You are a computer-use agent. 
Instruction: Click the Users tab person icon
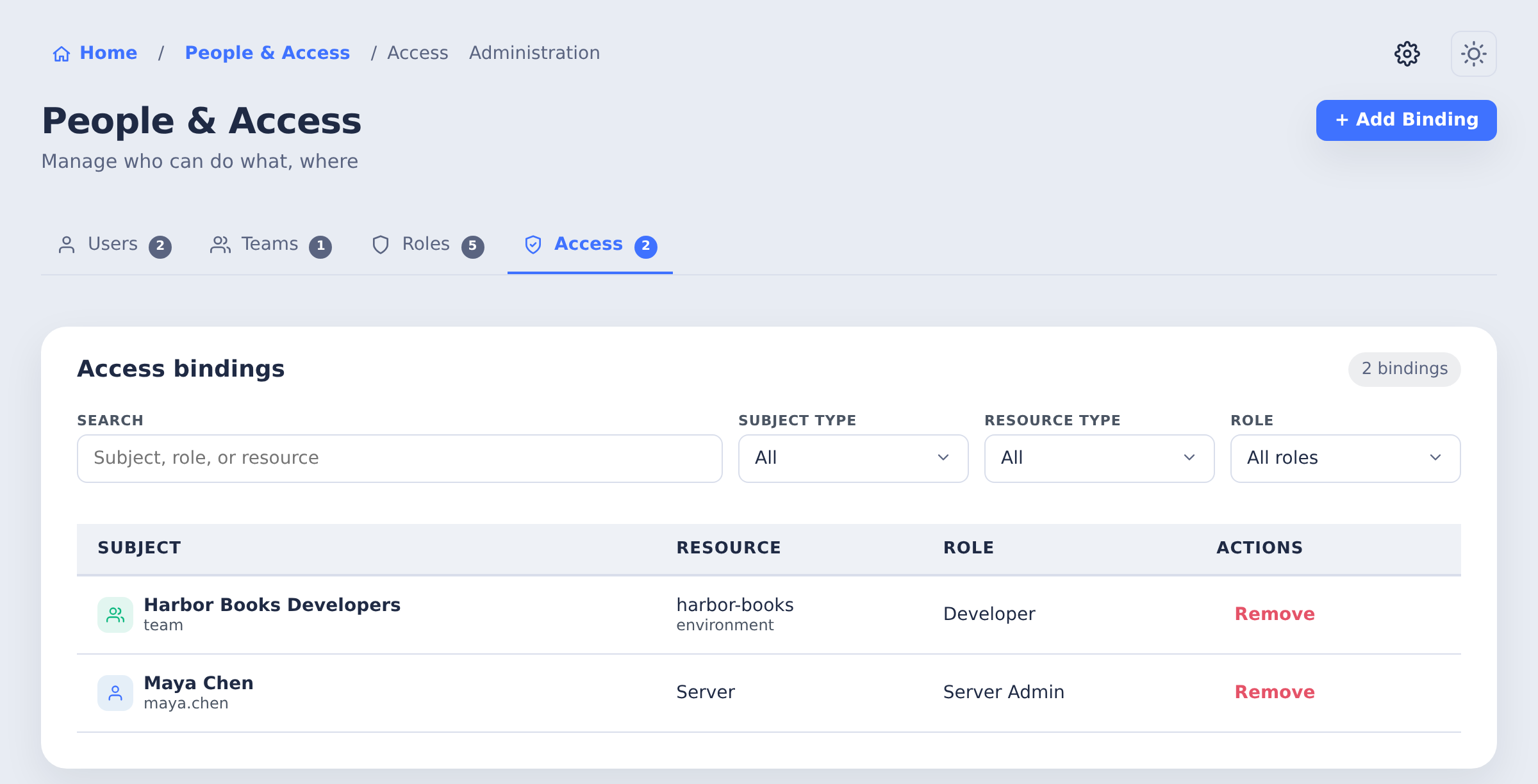tap(67, 245)
